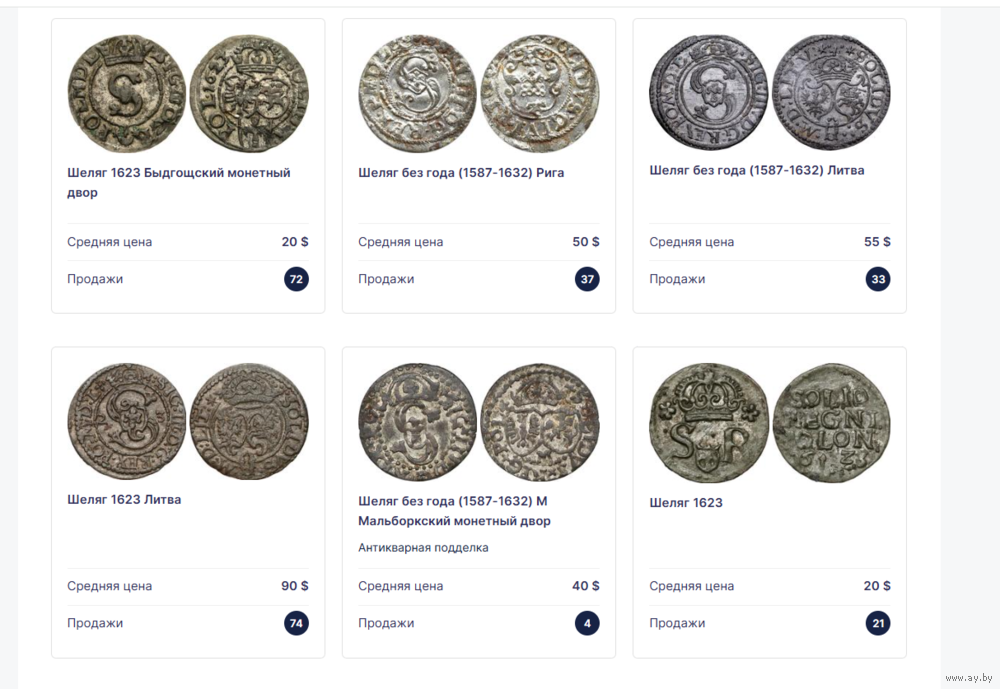Click the sales badge showing 72
Image resolution: width=1000 pixels, height=689 pixels.
[x=296, y=279]
